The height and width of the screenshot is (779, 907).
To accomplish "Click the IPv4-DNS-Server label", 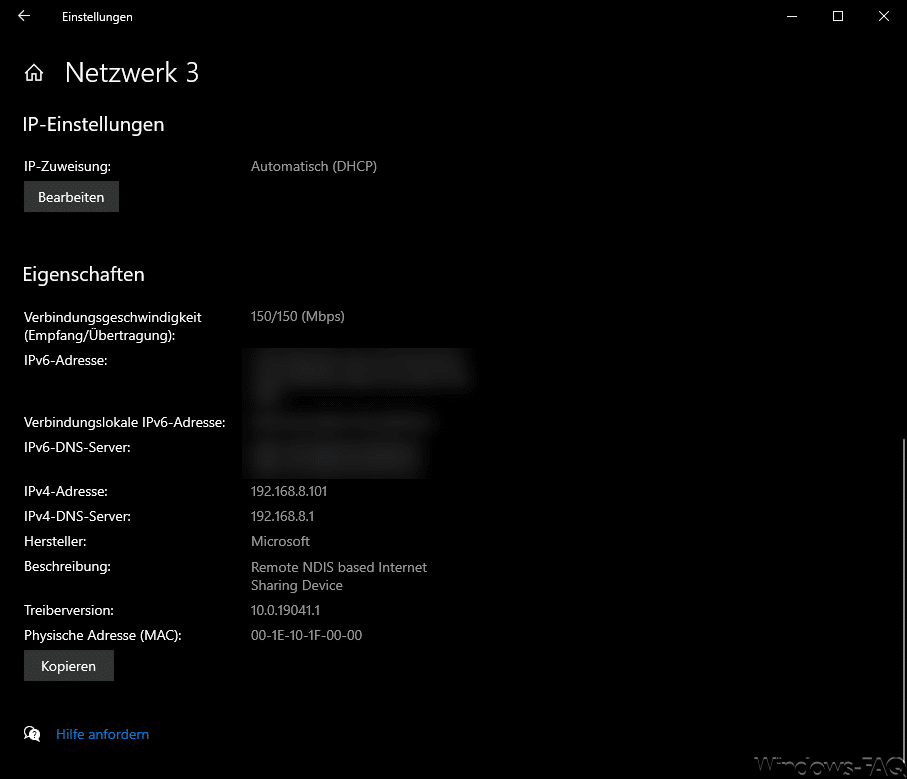I will point(77,516).
